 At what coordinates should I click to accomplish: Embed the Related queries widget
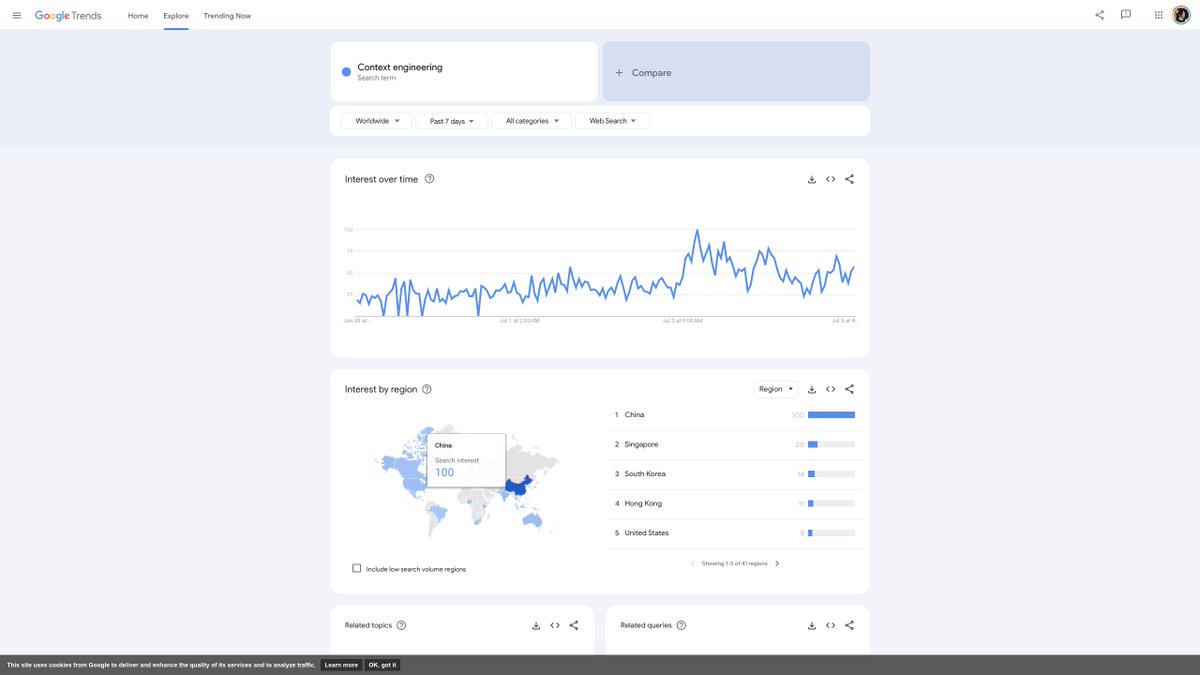831,625
